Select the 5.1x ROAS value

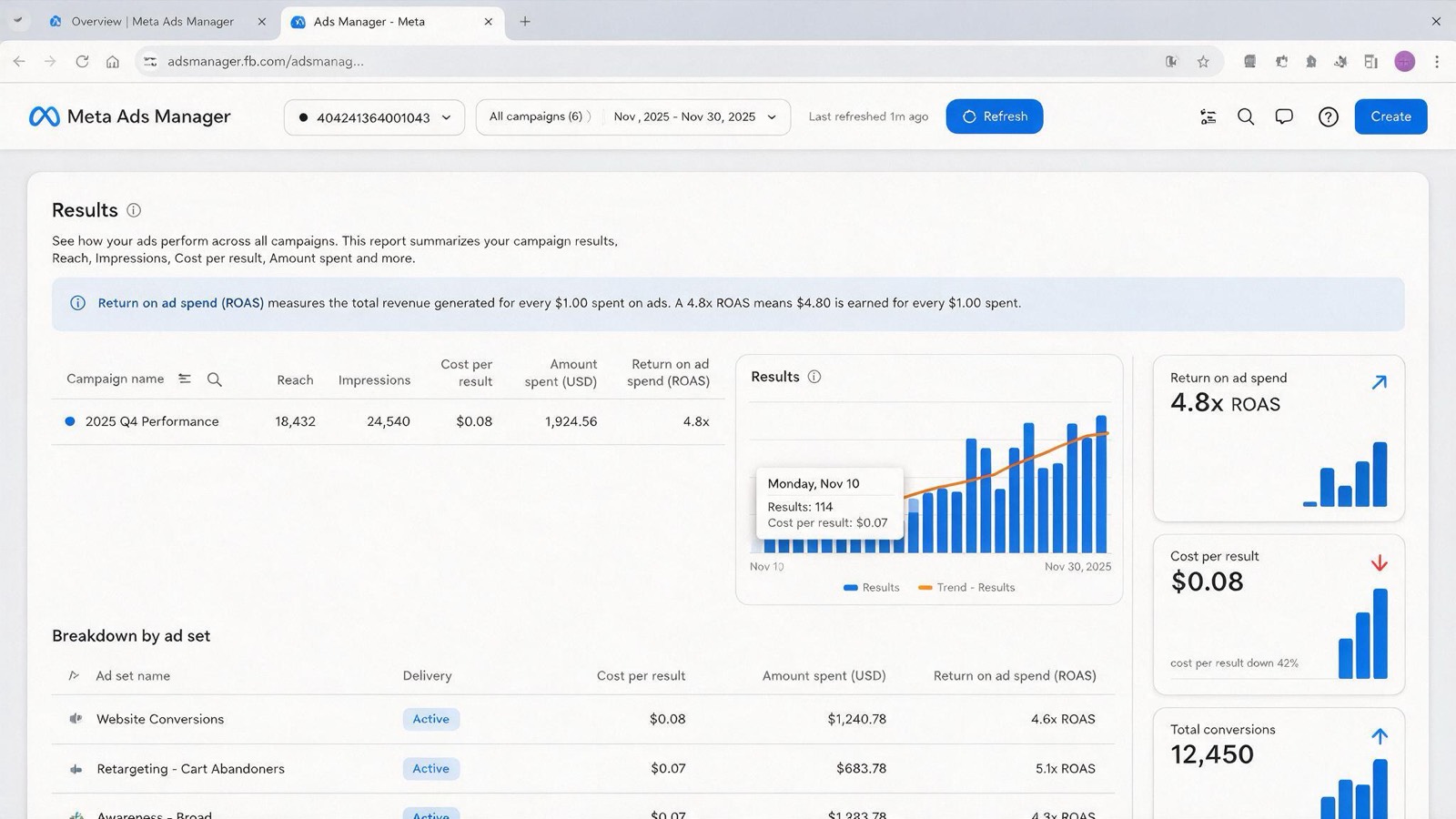[x=1066, y=769]
